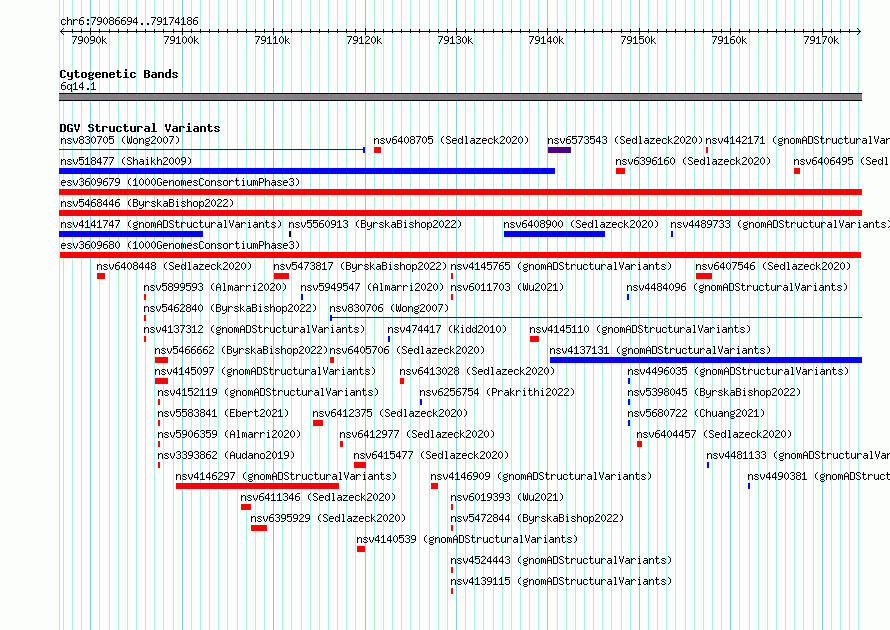Viewport: 890px width, 630px height.
Task: Click the DGV Structural Variants track title
Action: [140, 128]
